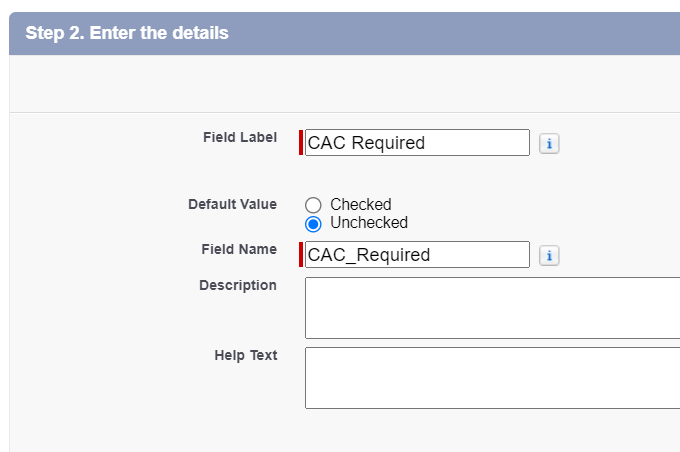Viewport: 680px width, 452px height.
Task: Click the blank band under the Step 2 header
Action: (345, 83)
